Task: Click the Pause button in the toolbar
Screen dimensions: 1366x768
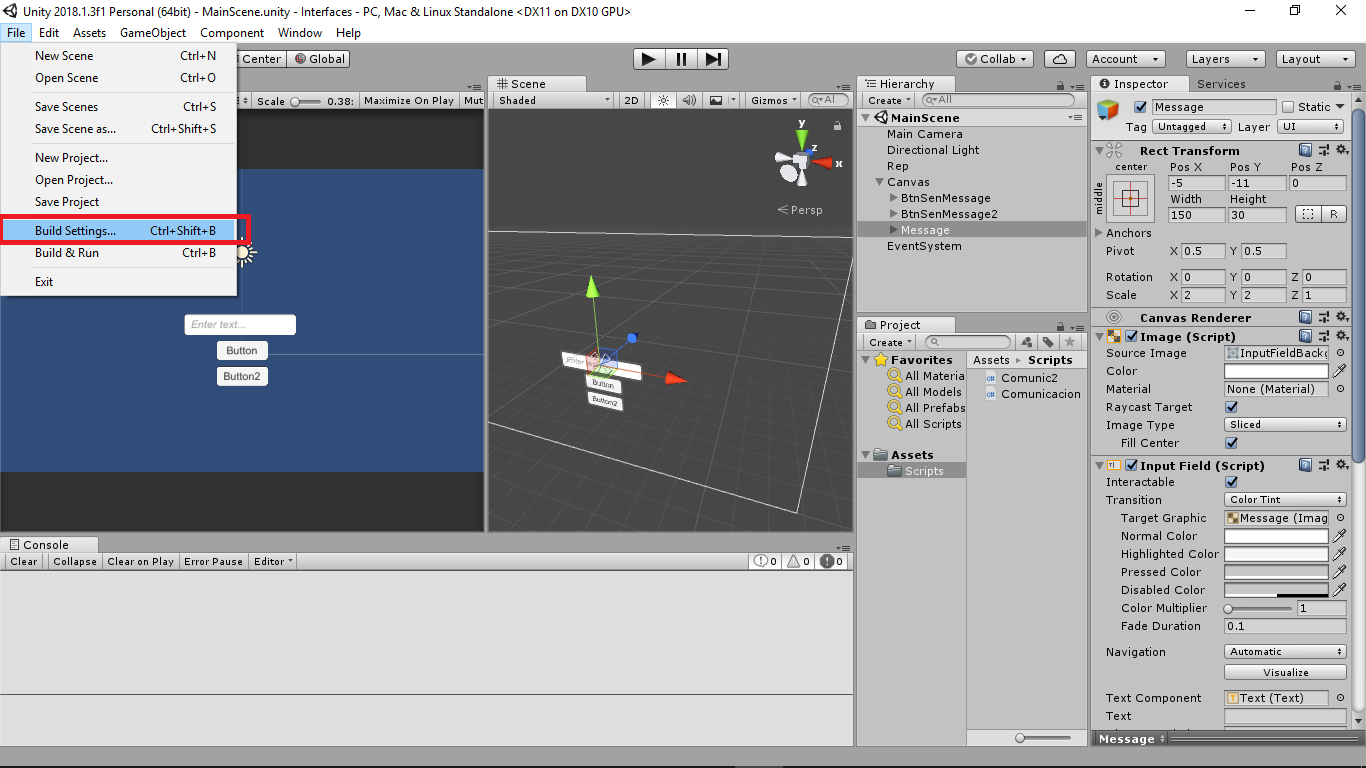Action: click(681, 59)
